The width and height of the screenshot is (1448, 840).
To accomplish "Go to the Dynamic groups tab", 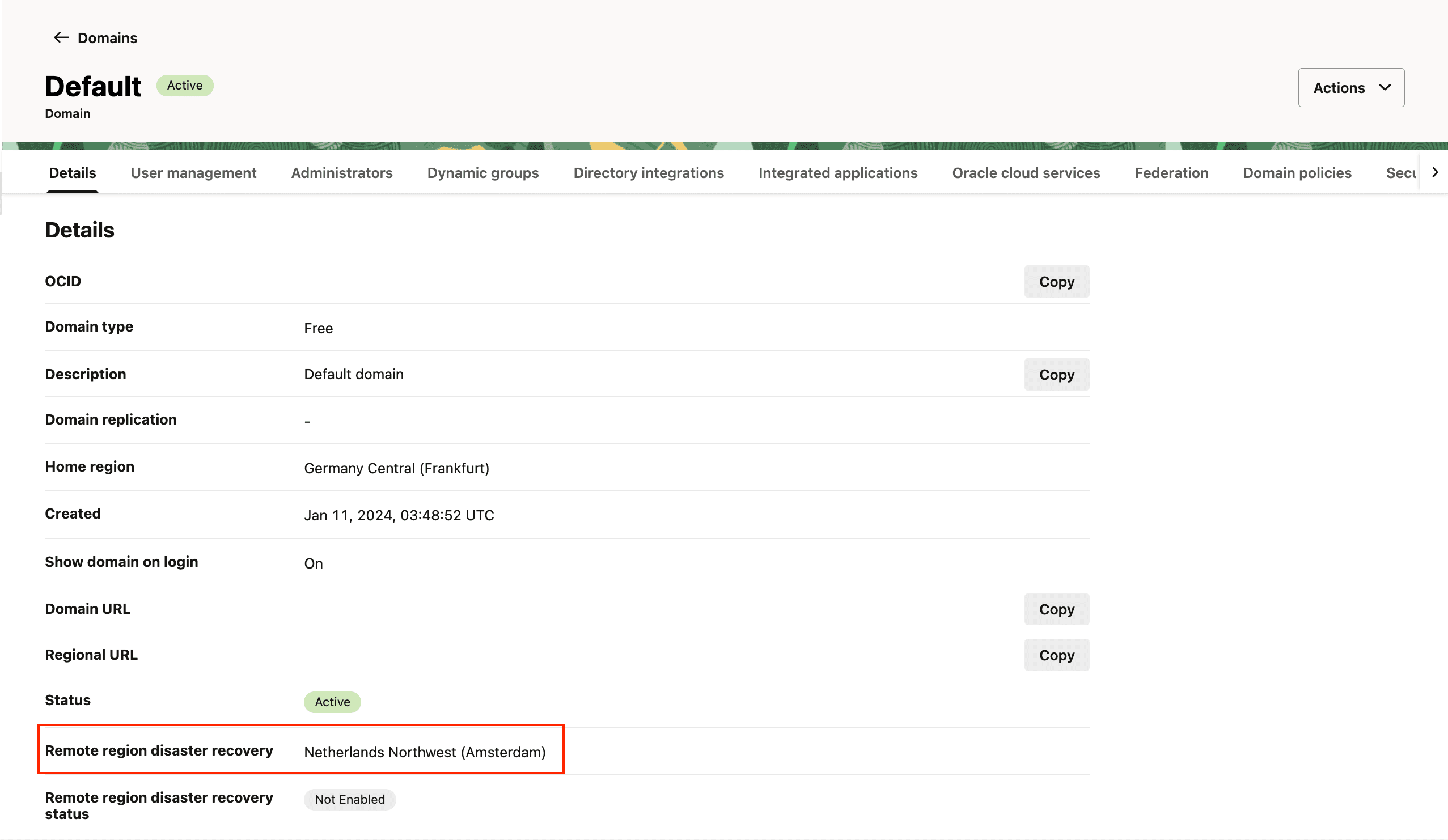I will point(482,173).
